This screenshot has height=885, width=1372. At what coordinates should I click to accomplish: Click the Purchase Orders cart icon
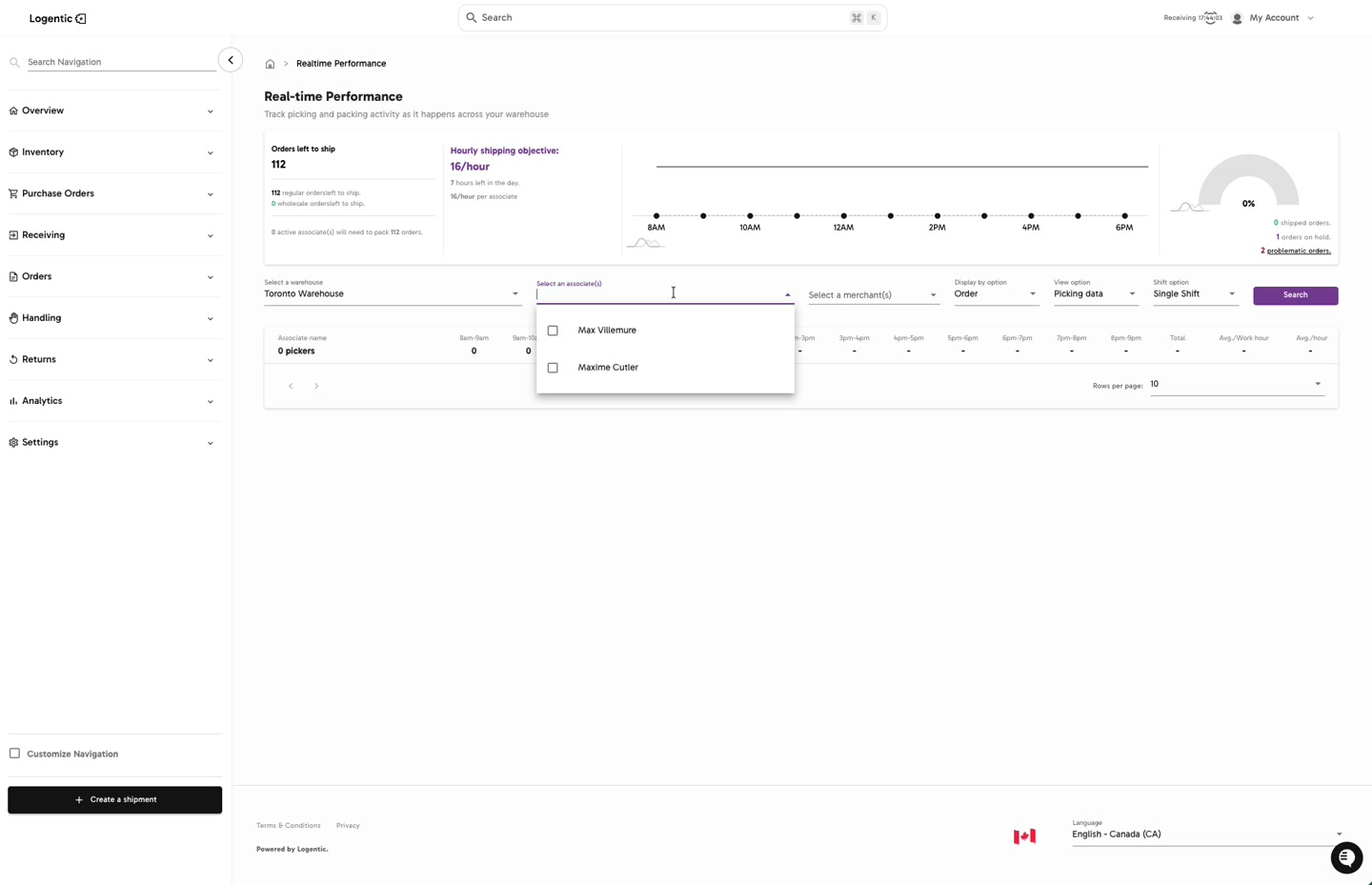pos(13,193)
